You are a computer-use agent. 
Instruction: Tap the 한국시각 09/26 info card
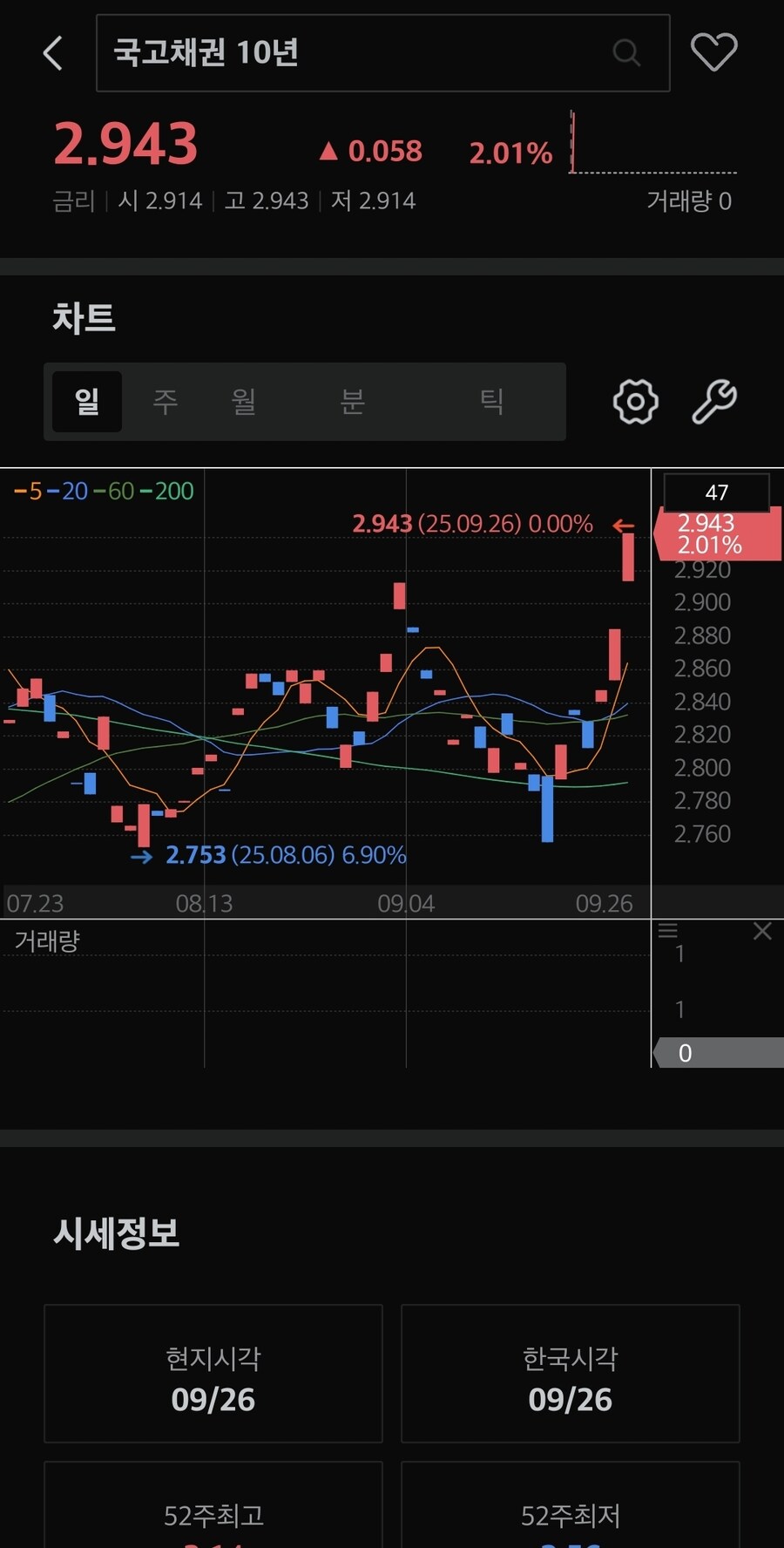point(571,1374)
